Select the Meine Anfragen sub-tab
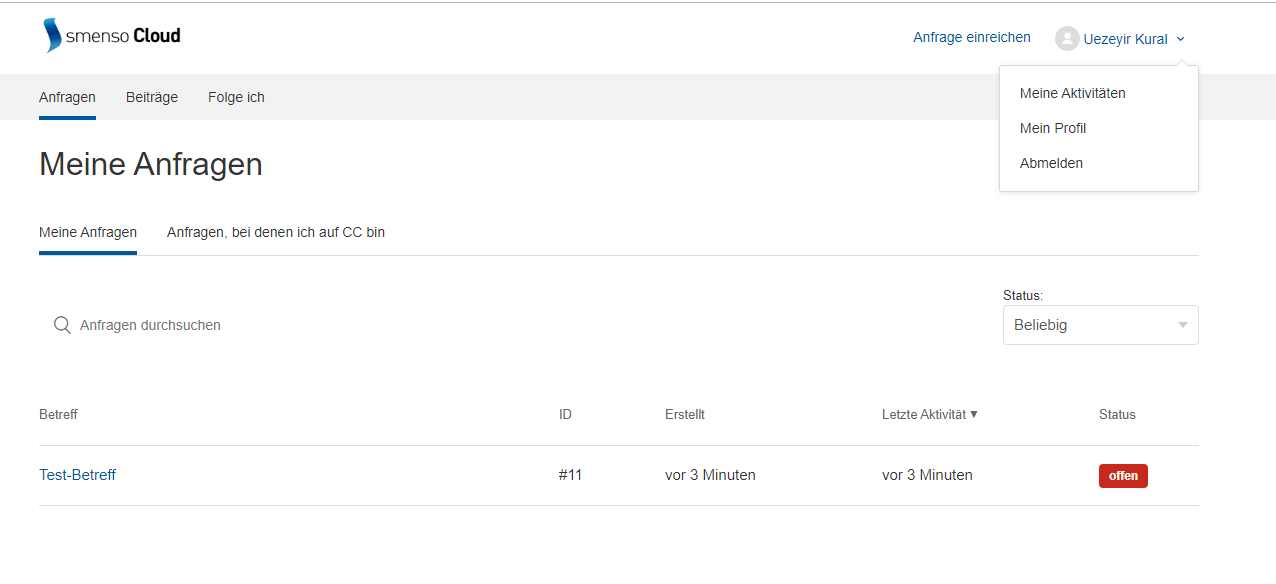This screenshot has width=1276, height=584. [88, 232]
